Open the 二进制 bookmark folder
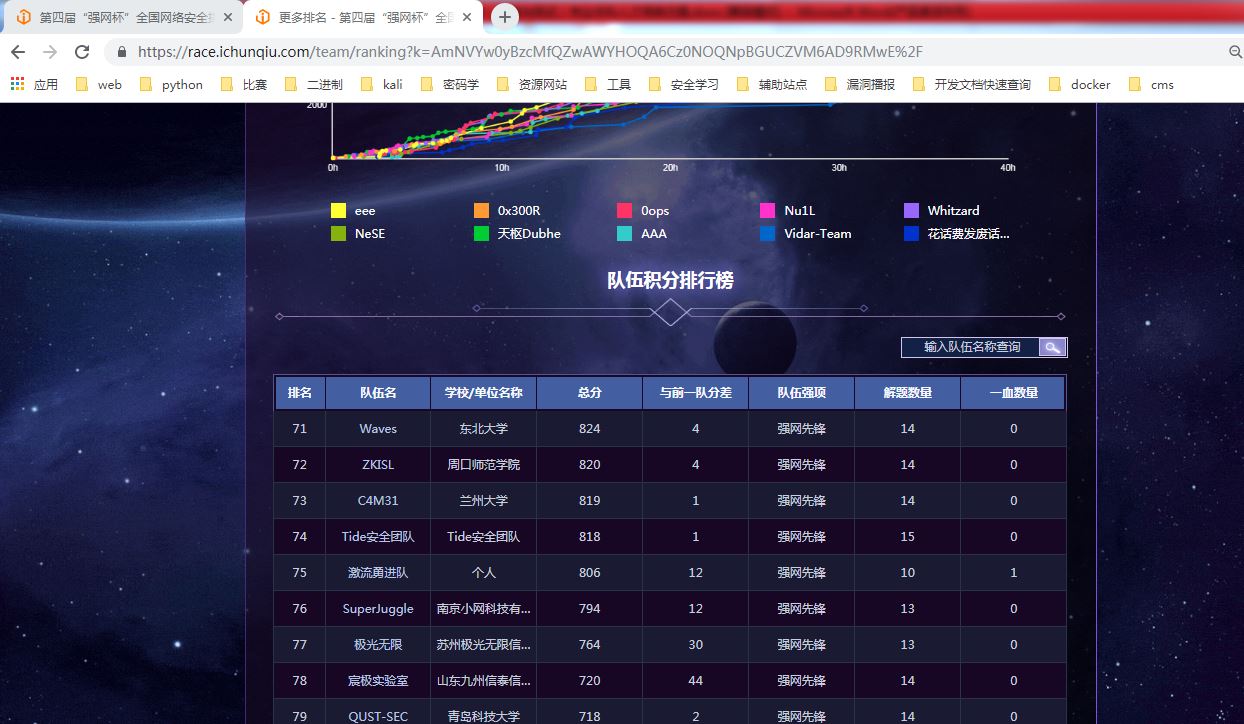Viewport: 1244px width, 724px height. click(314, 85)
